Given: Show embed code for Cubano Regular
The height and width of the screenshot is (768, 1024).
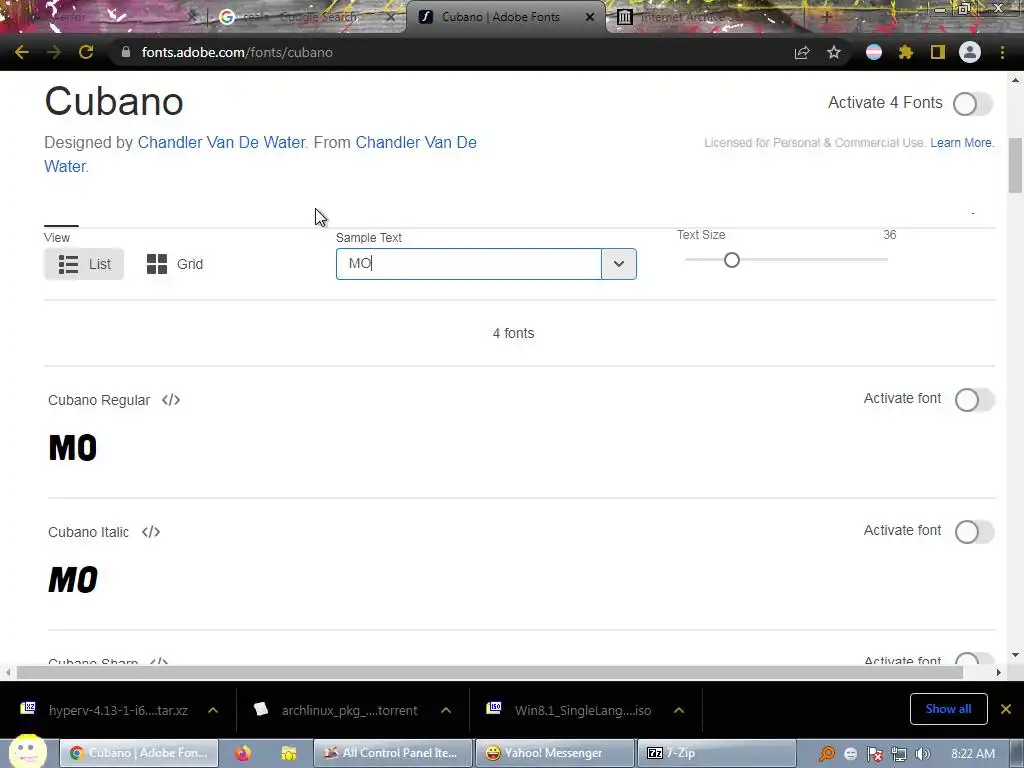Looking at the screenshot, I should pyautogui.click(x=171, y=400).
